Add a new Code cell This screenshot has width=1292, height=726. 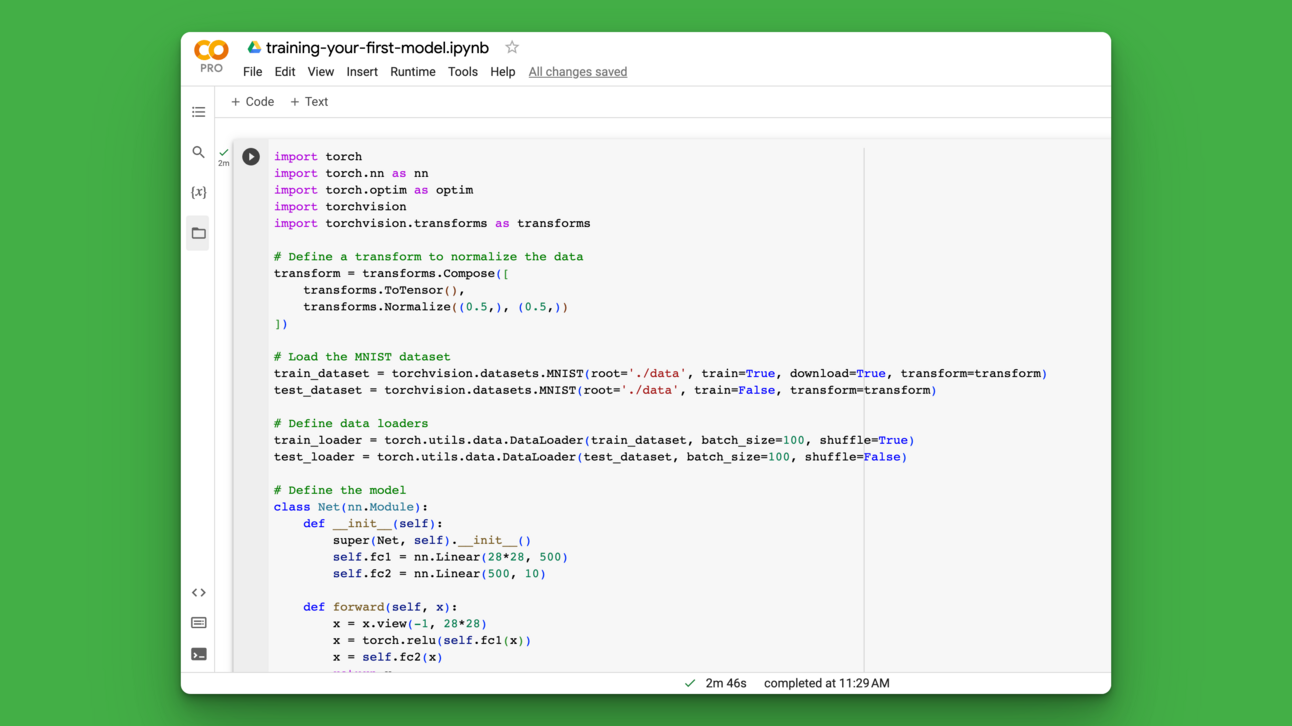click(252, 102)
